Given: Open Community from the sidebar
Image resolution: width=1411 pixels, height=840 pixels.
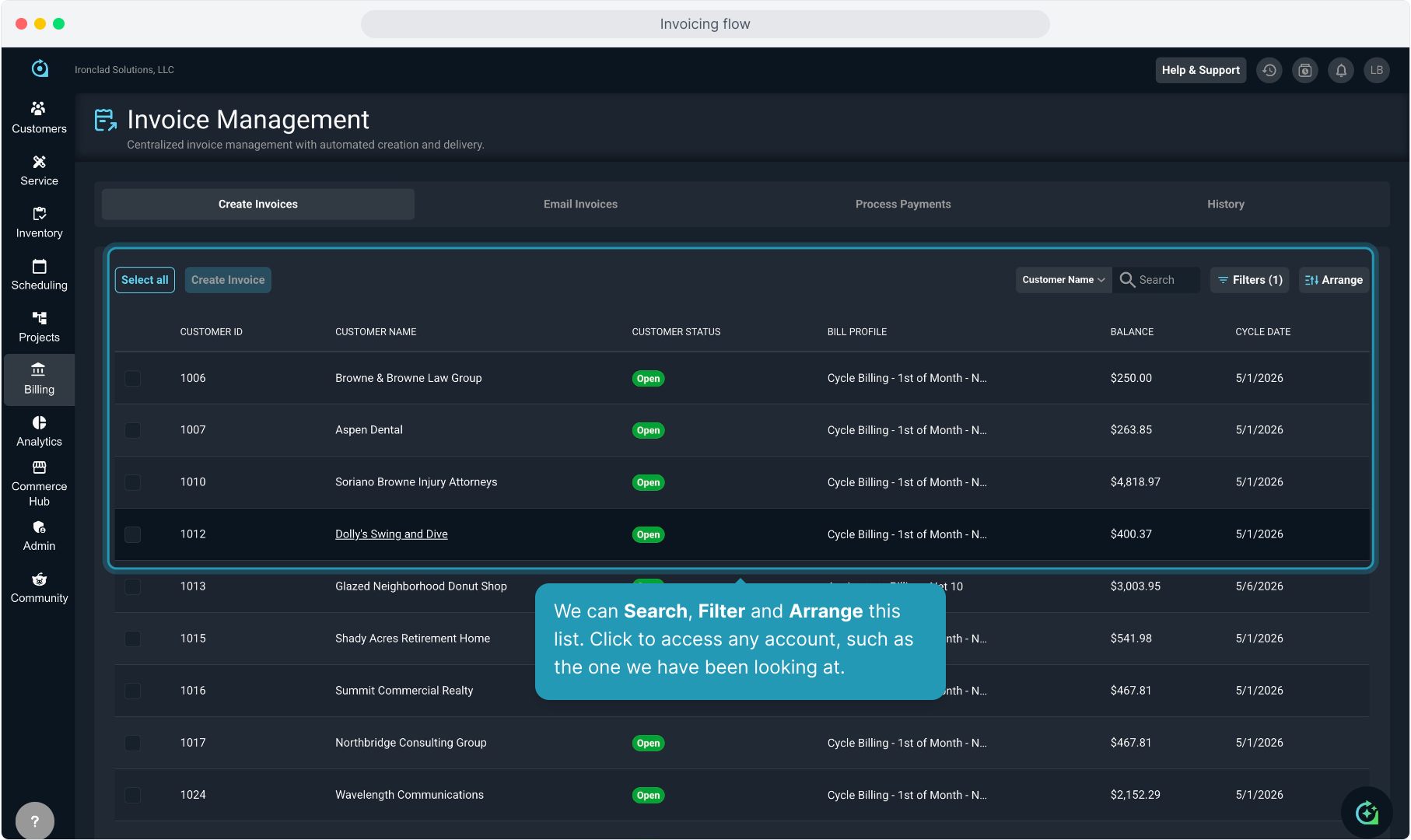Looking at the screenshot, I should (39, 588).
